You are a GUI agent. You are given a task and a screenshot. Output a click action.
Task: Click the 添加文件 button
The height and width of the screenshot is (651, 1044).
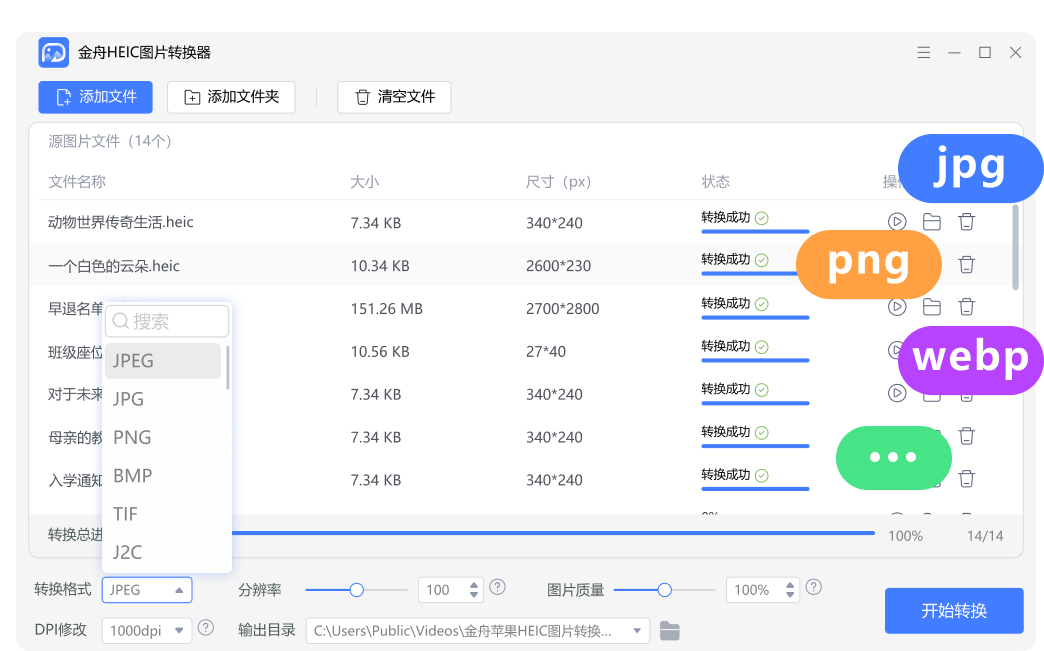96,97
